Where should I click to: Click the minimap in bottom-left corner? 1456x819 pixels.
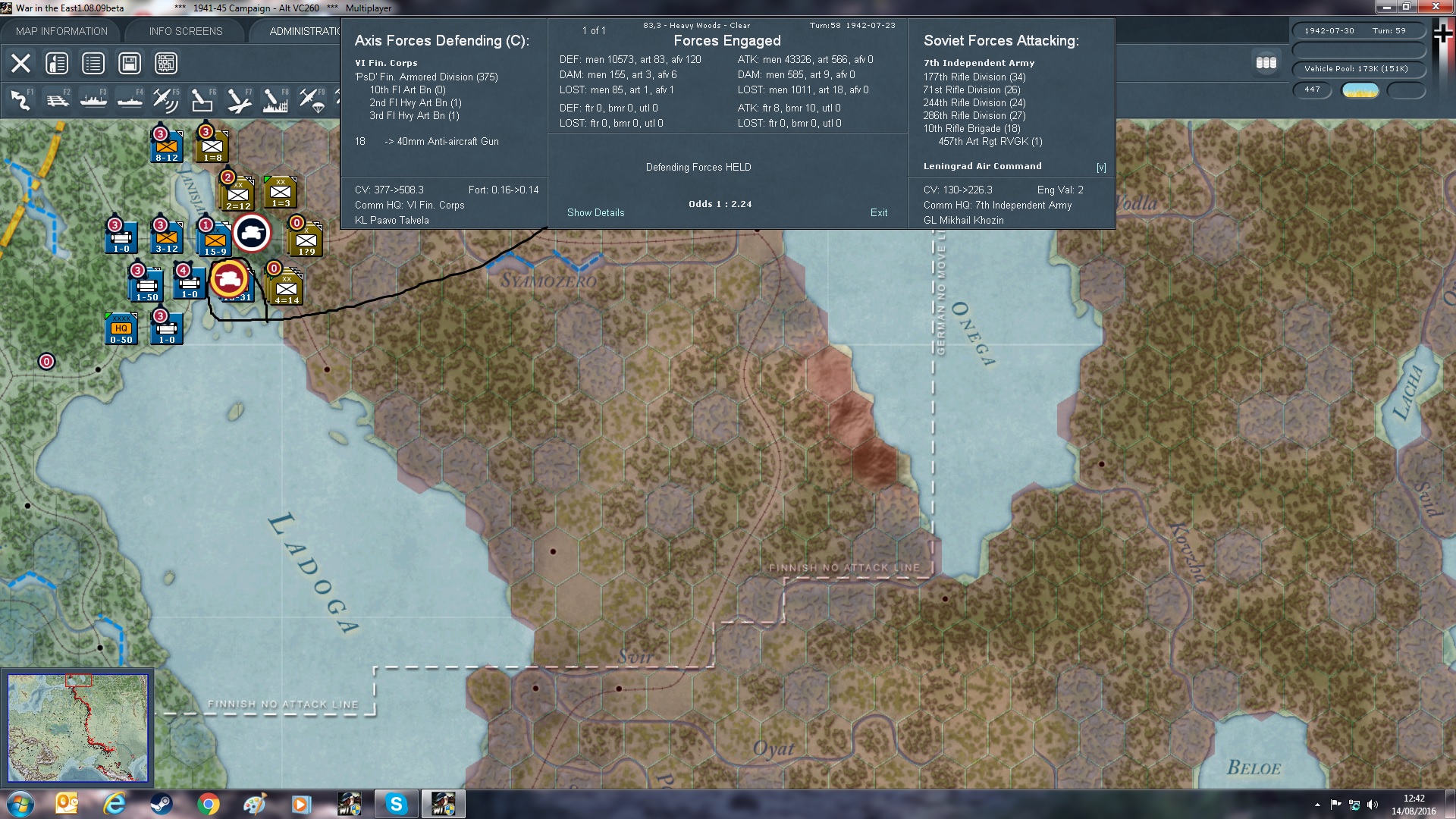point(77,728)
